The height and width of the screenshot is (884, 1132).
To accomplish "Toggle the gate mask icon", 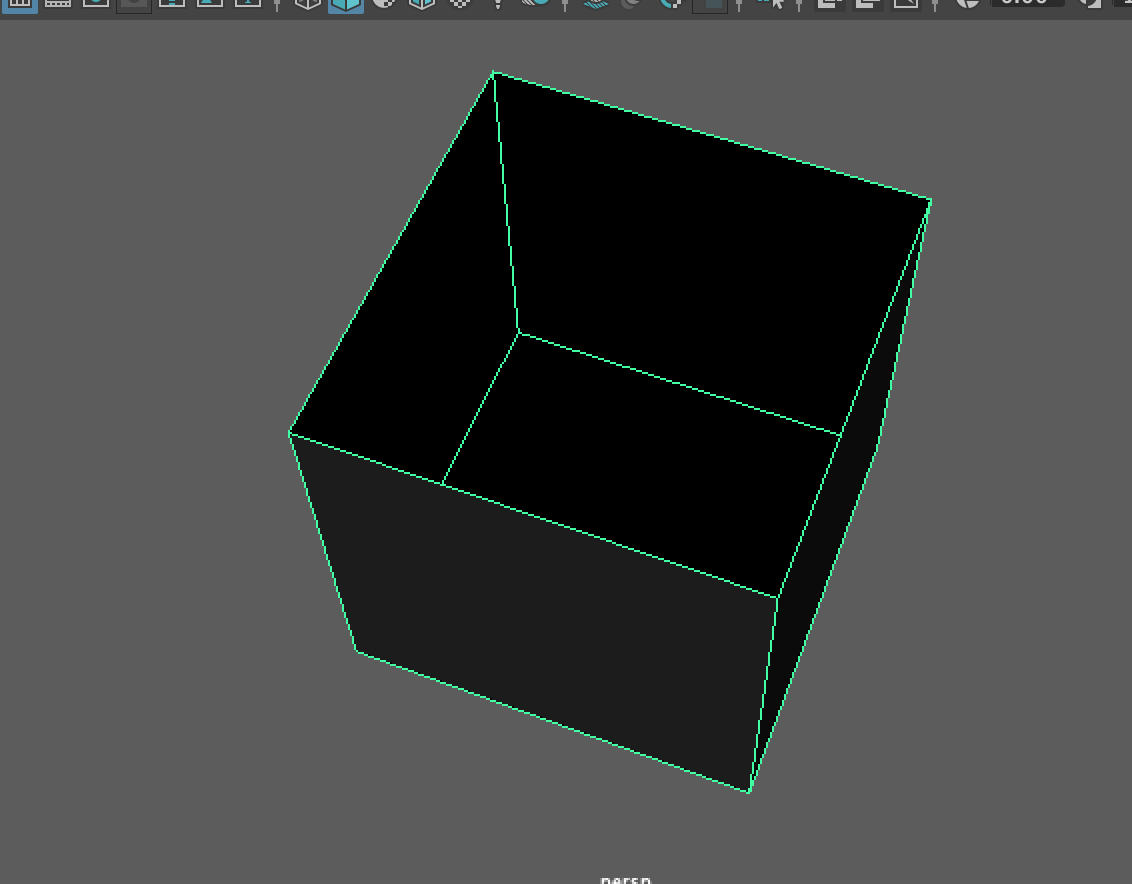I will point(134,4).
